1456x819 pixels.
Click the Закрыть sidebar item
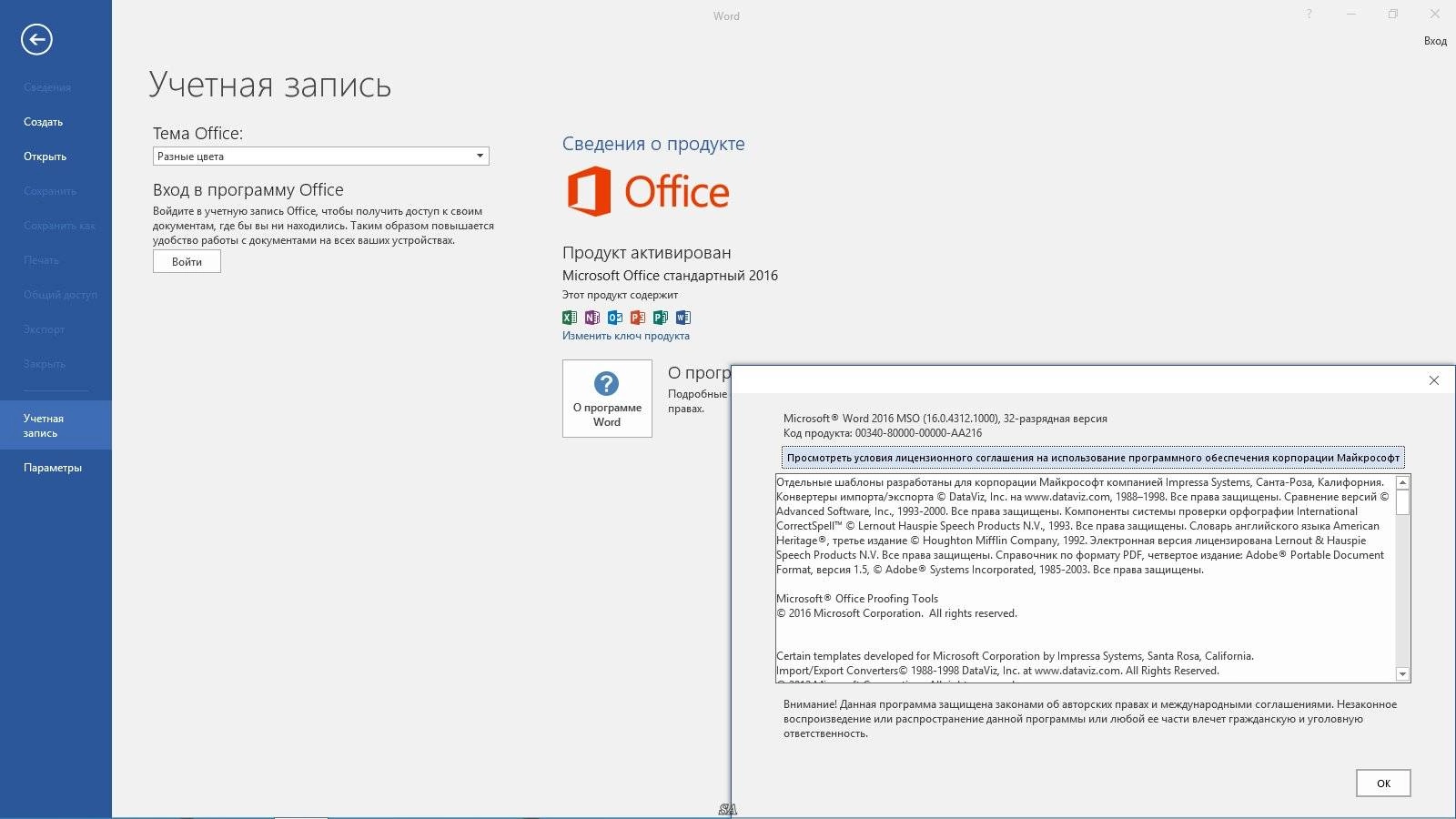(45, 364)
